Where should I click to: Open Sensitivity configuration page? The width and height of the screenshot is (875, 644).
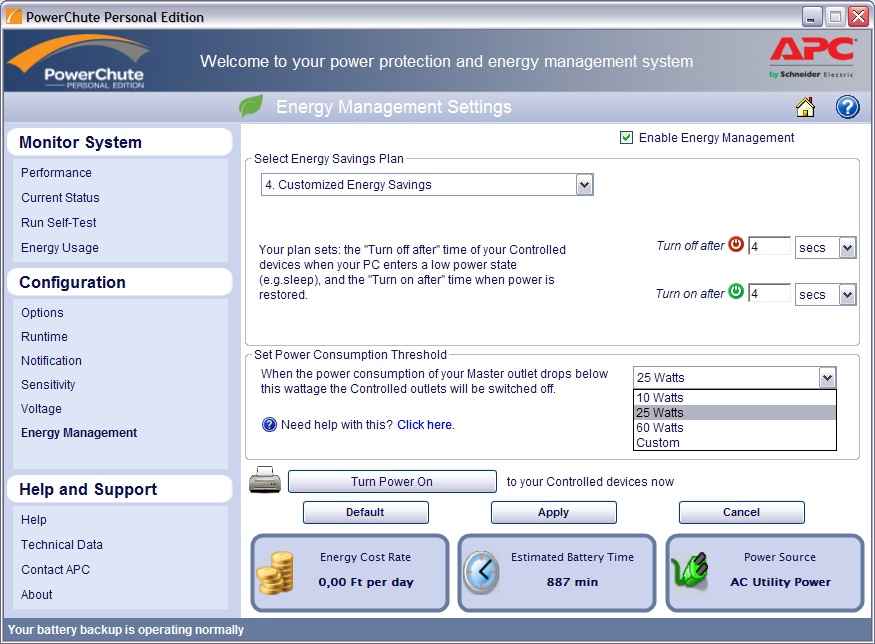click(x=48, y=385)
